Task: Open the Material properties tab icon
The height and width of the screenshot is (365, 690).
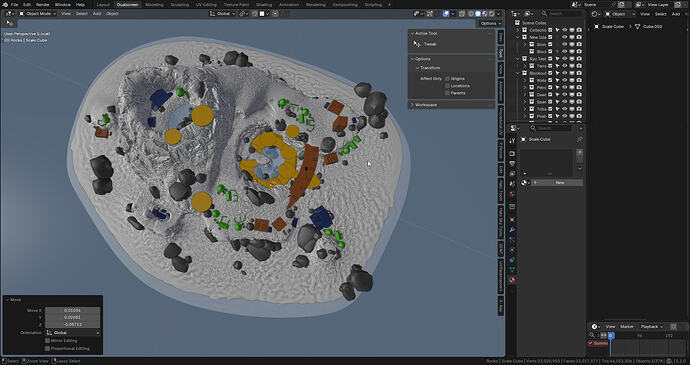Action: tap(512, 280)
